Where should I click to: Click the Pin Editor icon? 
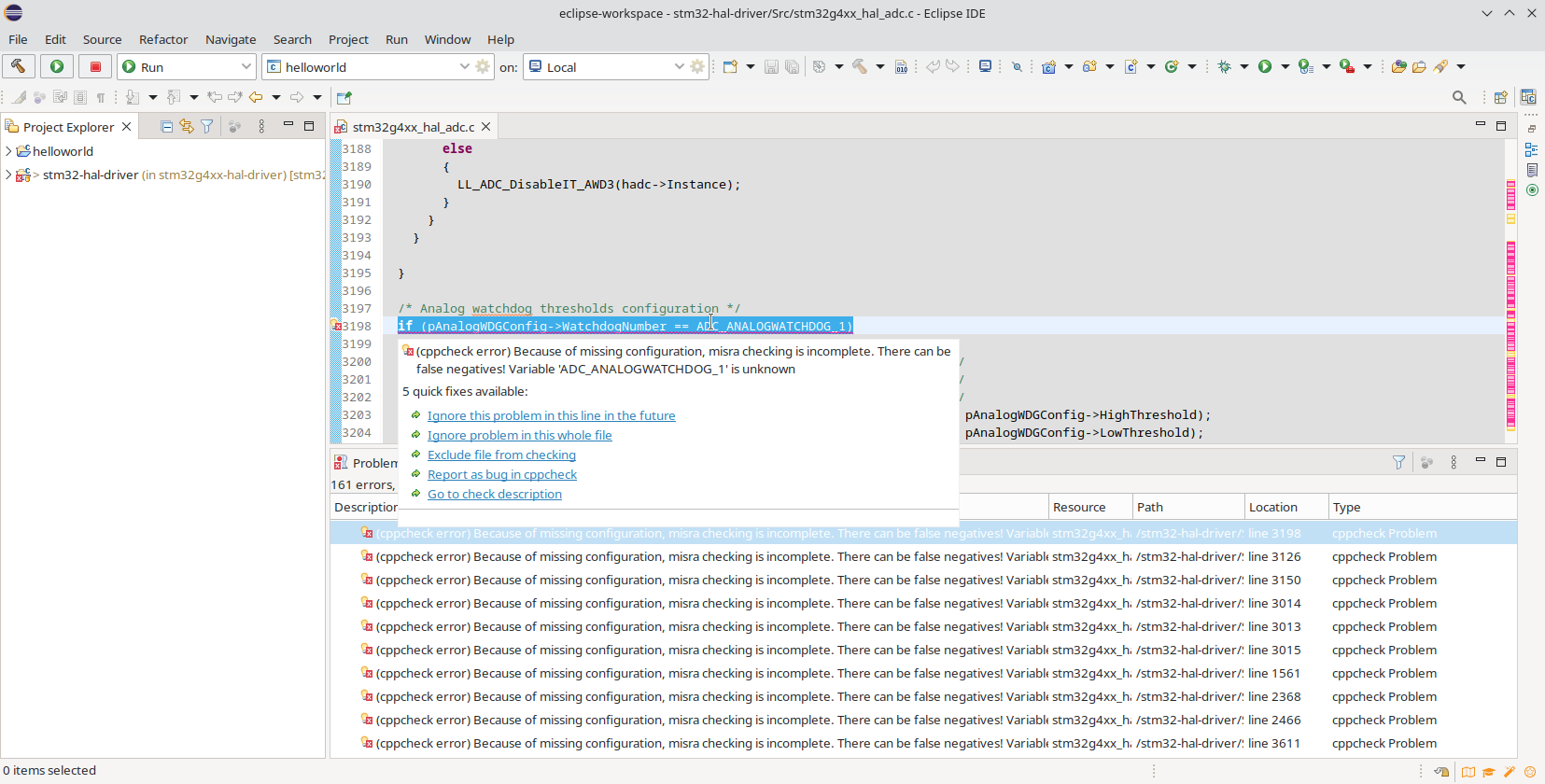click(x=344, y=97)
